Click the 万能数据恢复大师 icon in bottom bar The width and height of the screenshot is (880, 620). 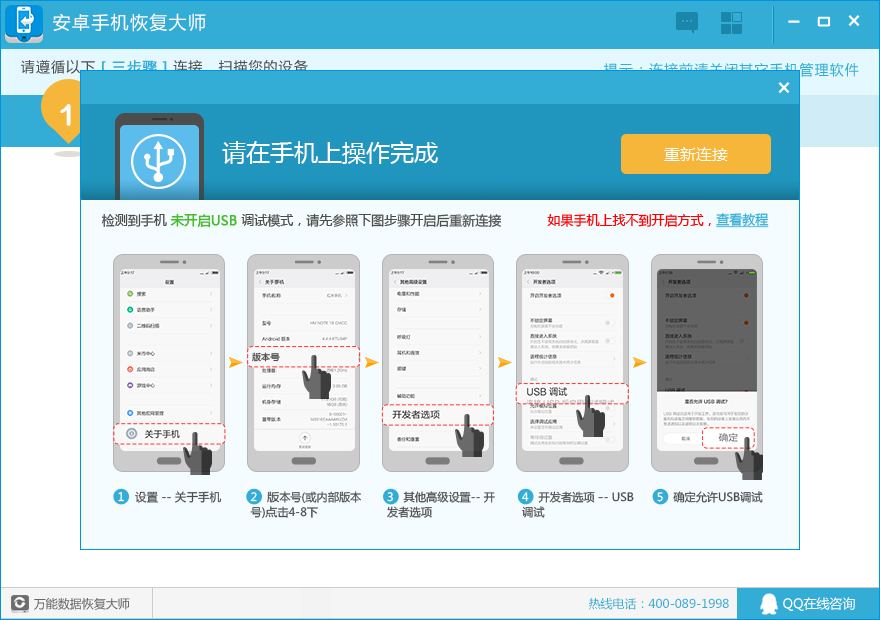point(19,603)
